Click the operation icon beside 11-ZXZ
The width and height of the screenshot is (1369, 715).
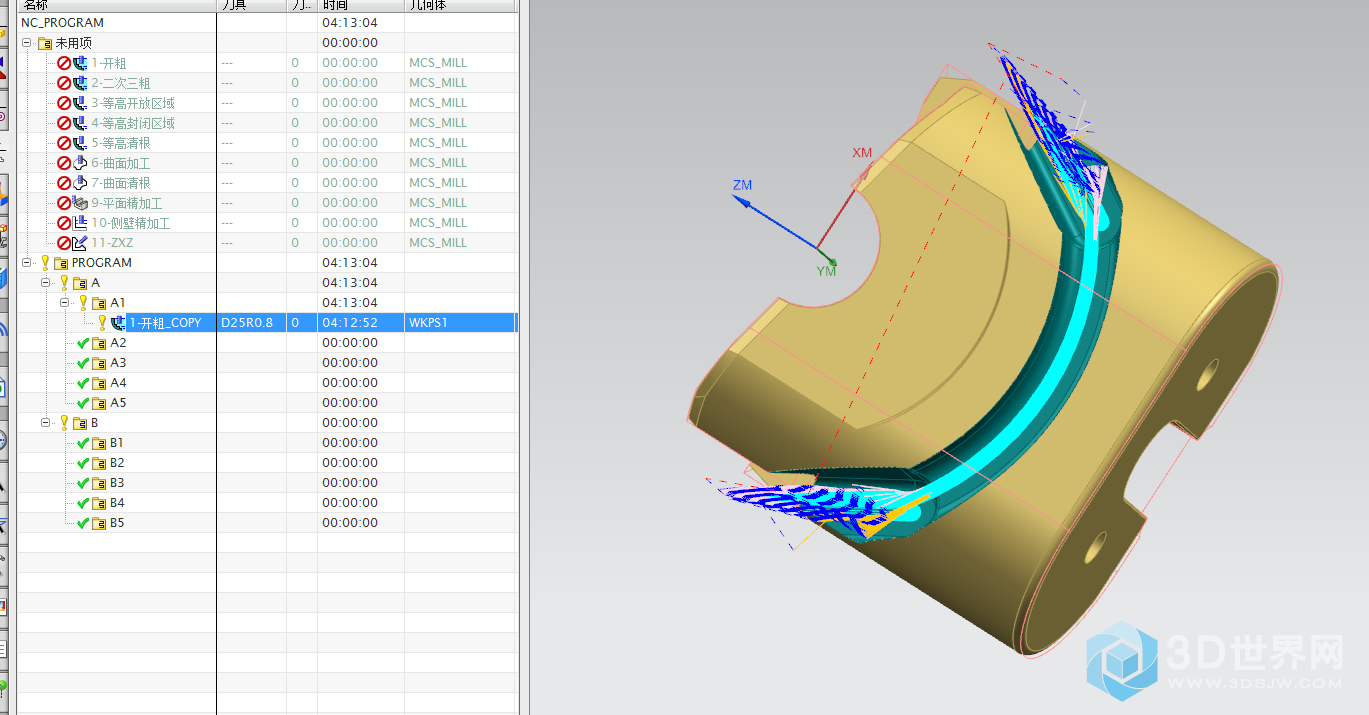[81, 243]
